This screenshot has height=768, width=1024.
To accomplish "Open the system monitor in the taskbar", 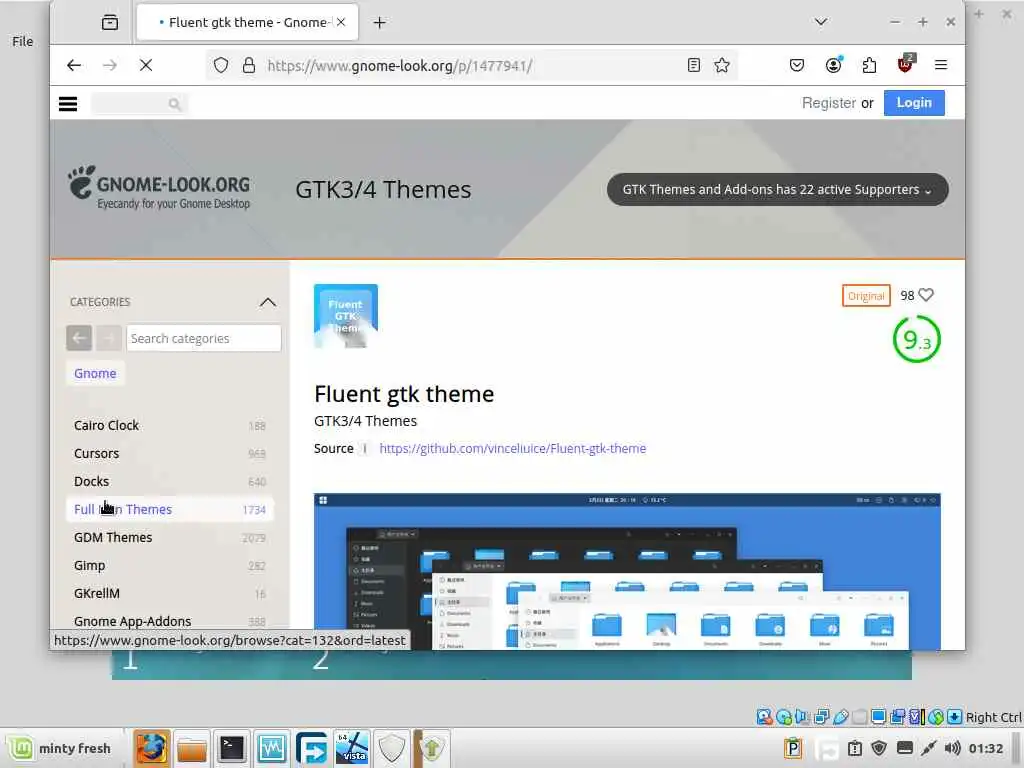I will point(272,748).
